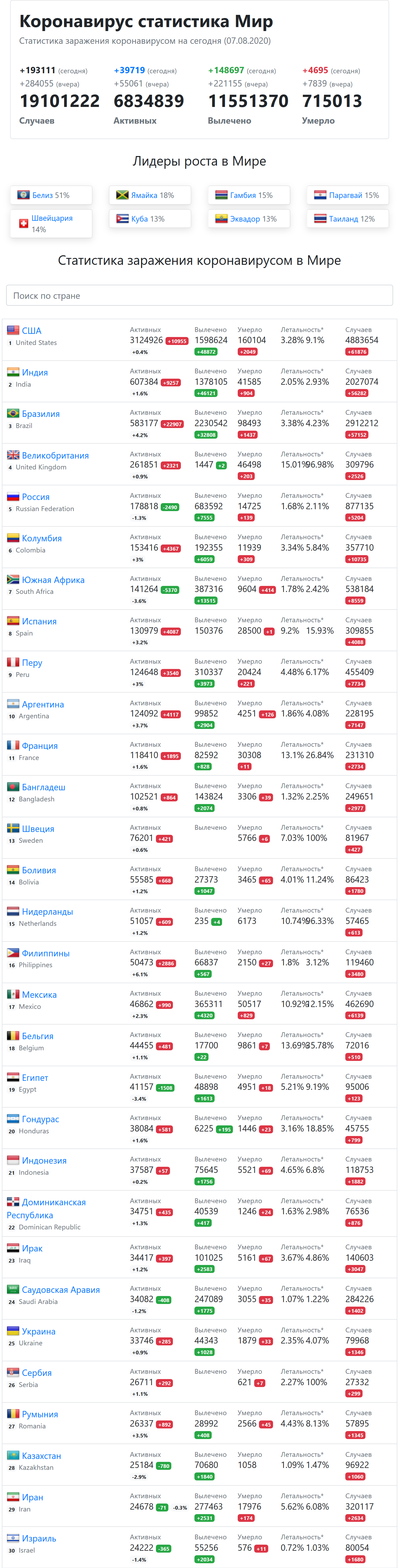Open the США country link
The image size is (400, 1568).
coord(32,331)
